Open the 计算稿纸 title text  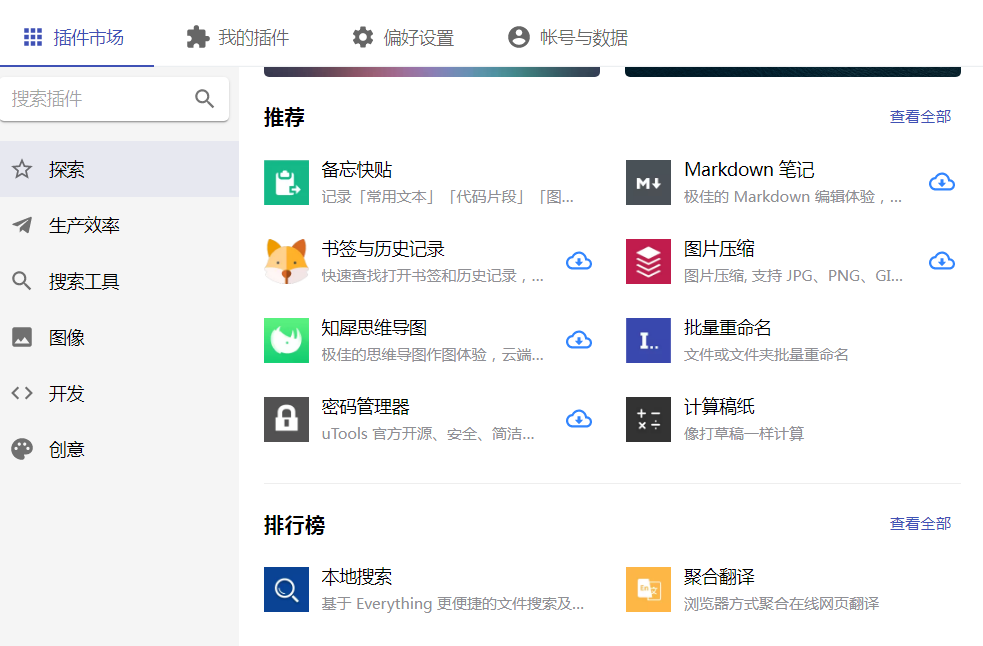click(x=719, y=407)
